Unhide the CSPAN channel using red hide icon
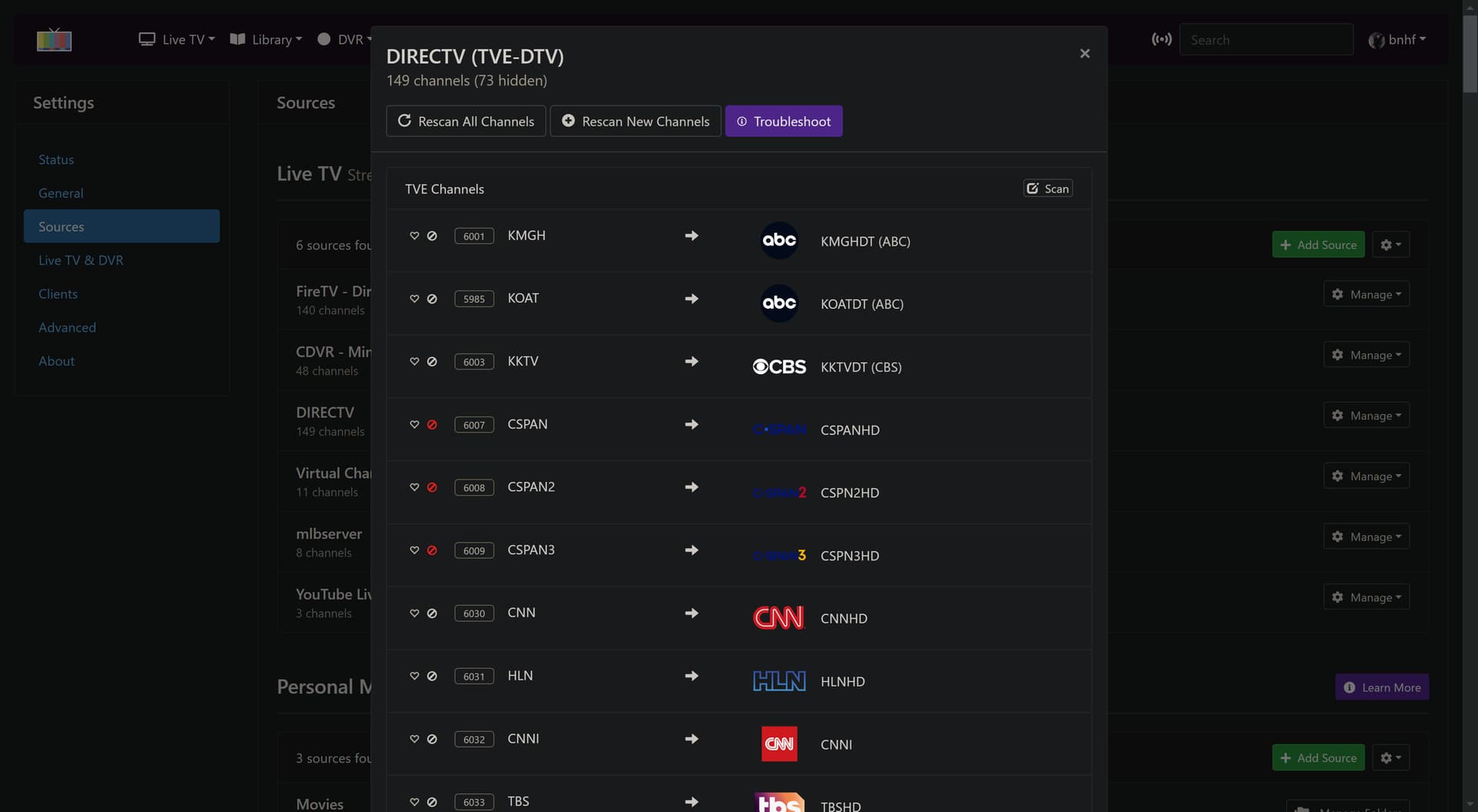The width and height of the screenshot is (1478, 812). tap(432, 425)
